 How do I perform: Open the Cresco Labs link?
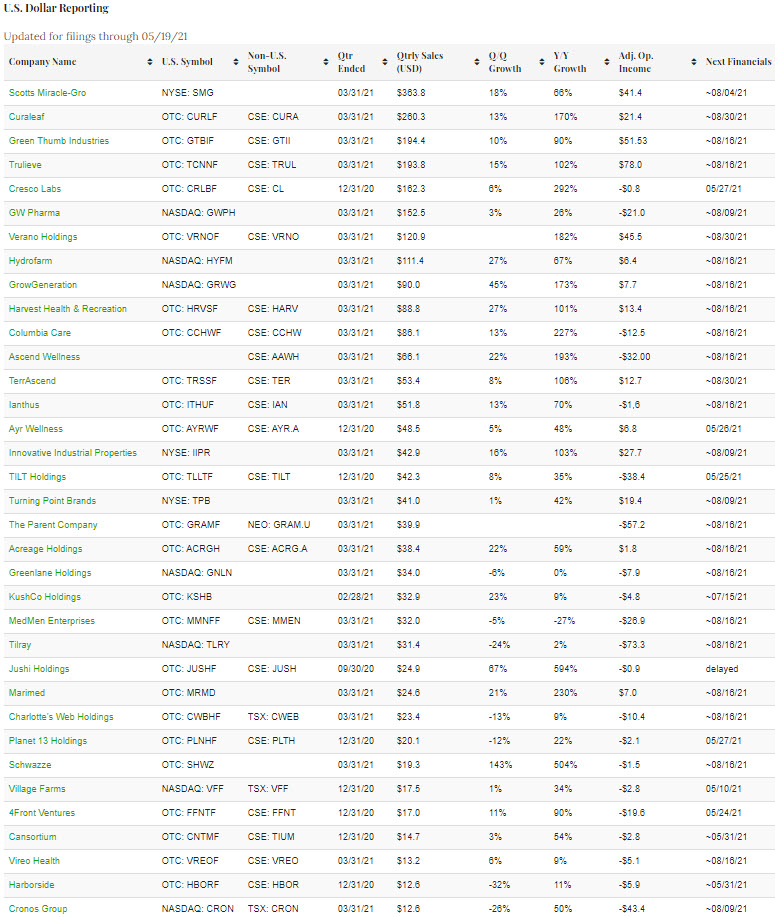[37, 189]
